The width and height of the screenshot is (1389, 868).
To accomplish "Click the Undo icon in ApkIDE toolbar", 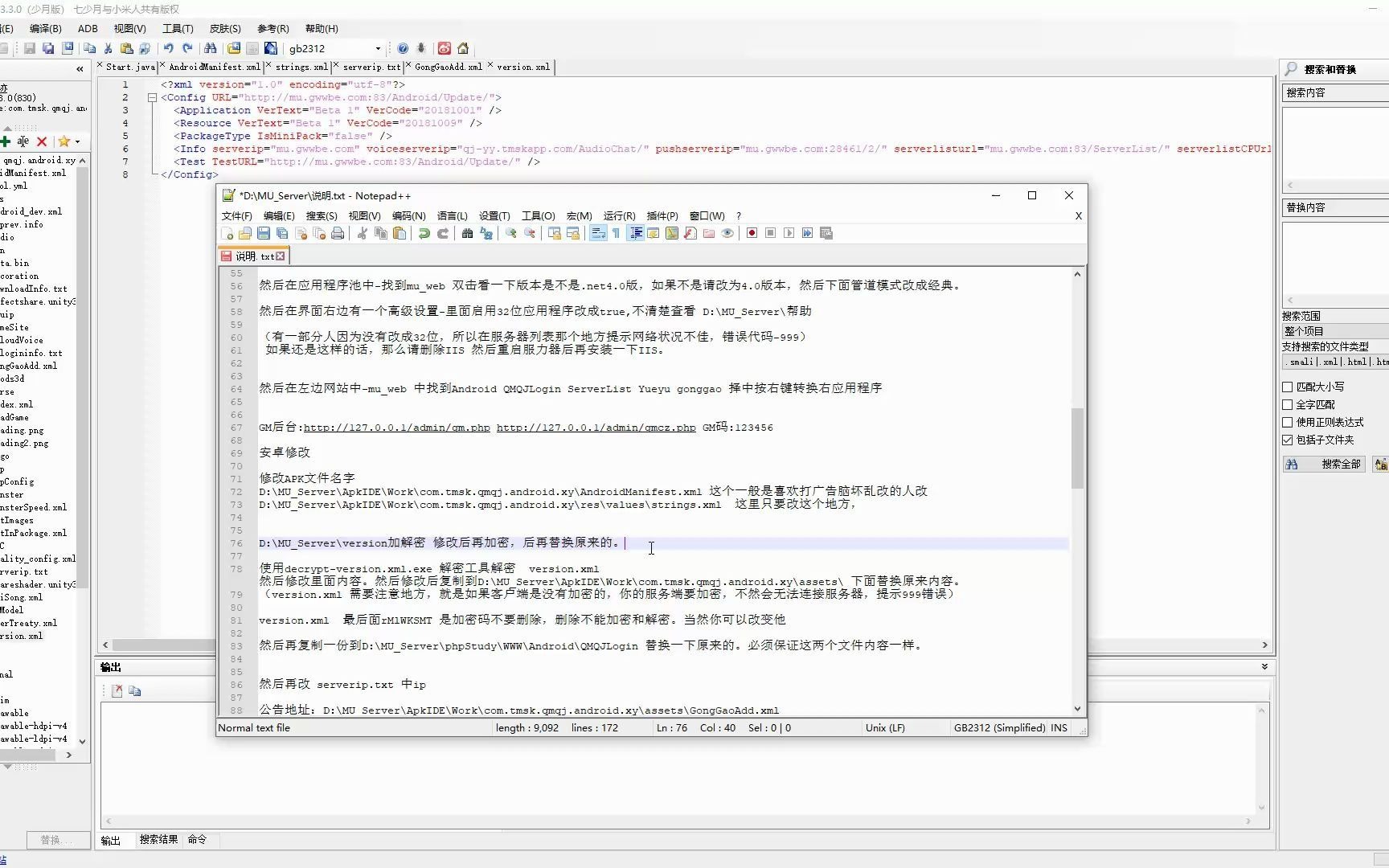I will pos(169,48).
